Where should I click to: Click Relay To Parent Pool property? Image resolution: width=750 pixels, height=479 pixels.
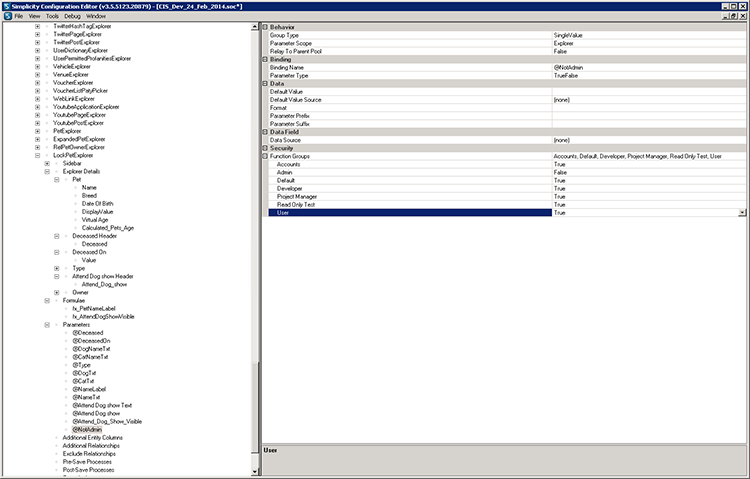[x=507, y=52]
